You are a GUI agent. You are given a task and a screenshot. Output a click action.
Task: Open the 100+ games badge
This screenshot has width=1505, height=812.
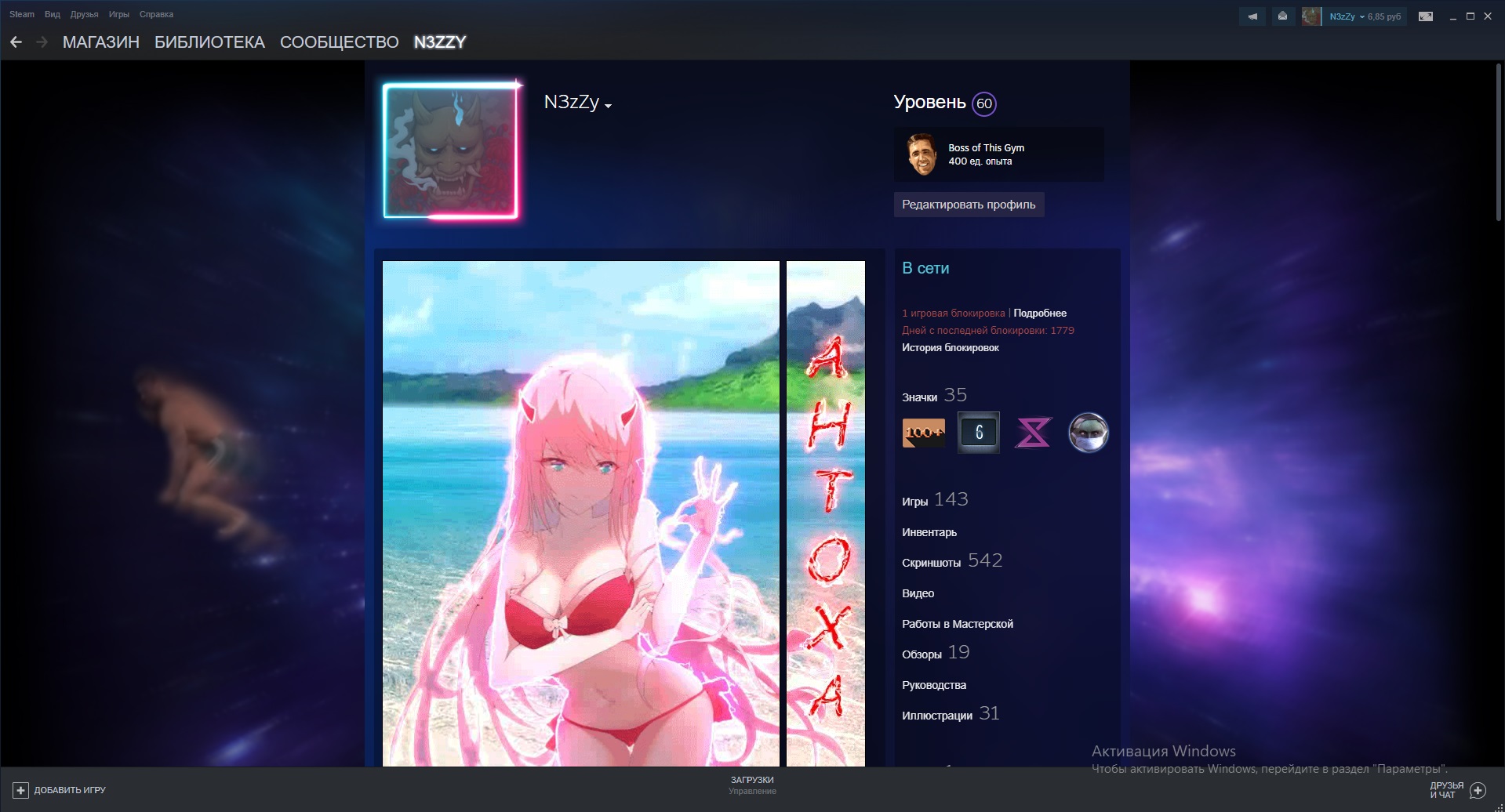(x=924, y=433)
